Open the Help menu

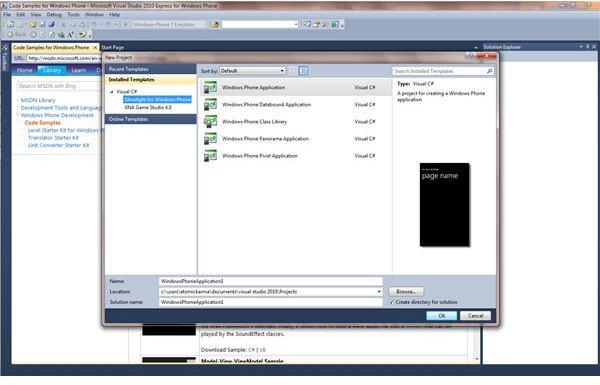coord(114,15)
